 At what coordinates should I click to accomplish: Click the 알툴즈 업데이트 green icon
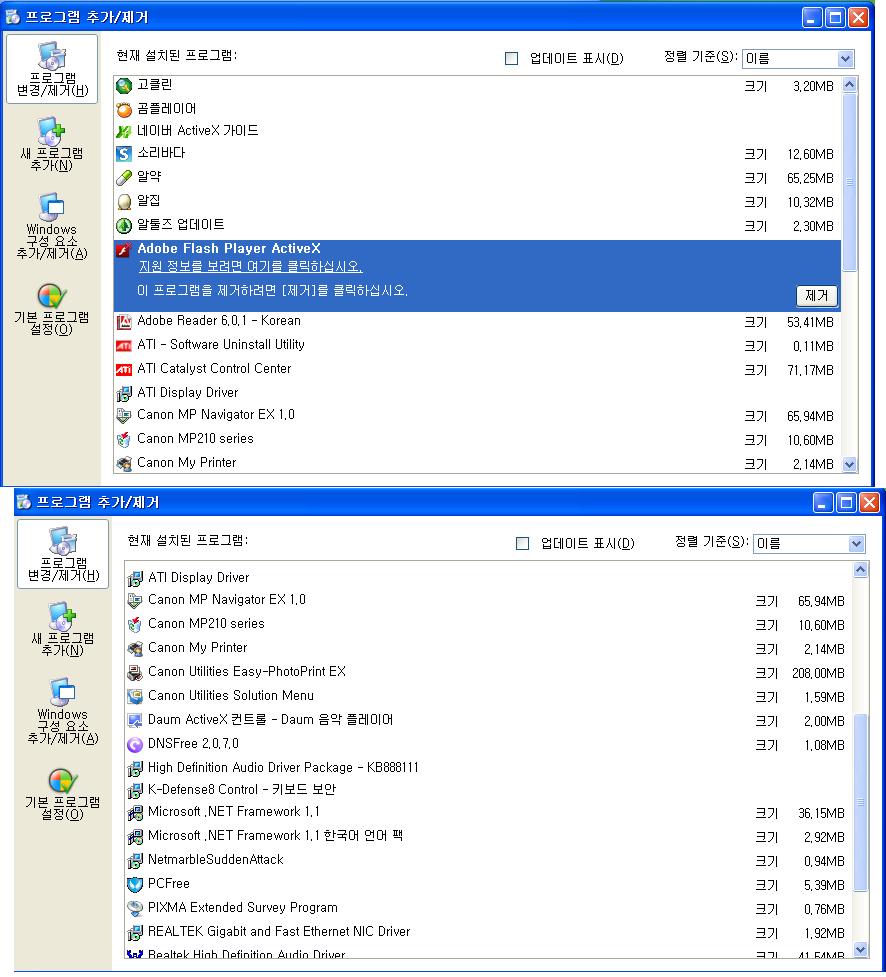point(124,226)
